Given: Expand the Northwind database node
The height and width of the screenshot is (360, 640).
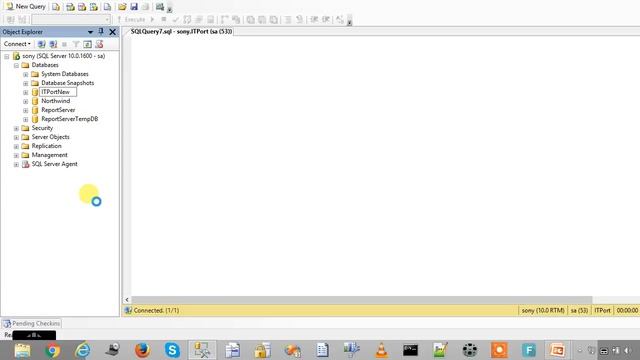Looking at the screenshot, I should pos(25,101).
